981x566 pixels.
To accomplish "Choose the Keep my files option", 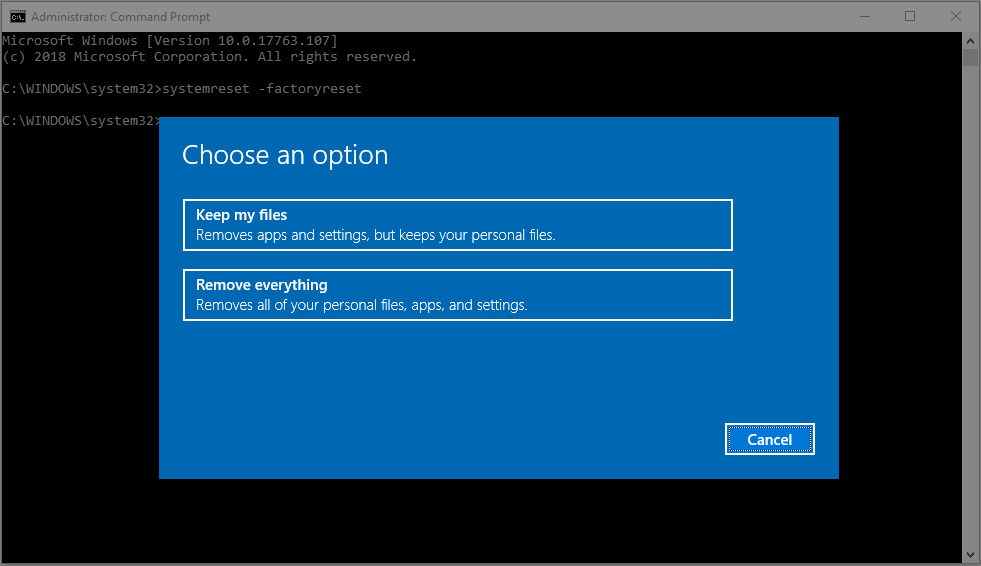I will [x=458, y=225].
